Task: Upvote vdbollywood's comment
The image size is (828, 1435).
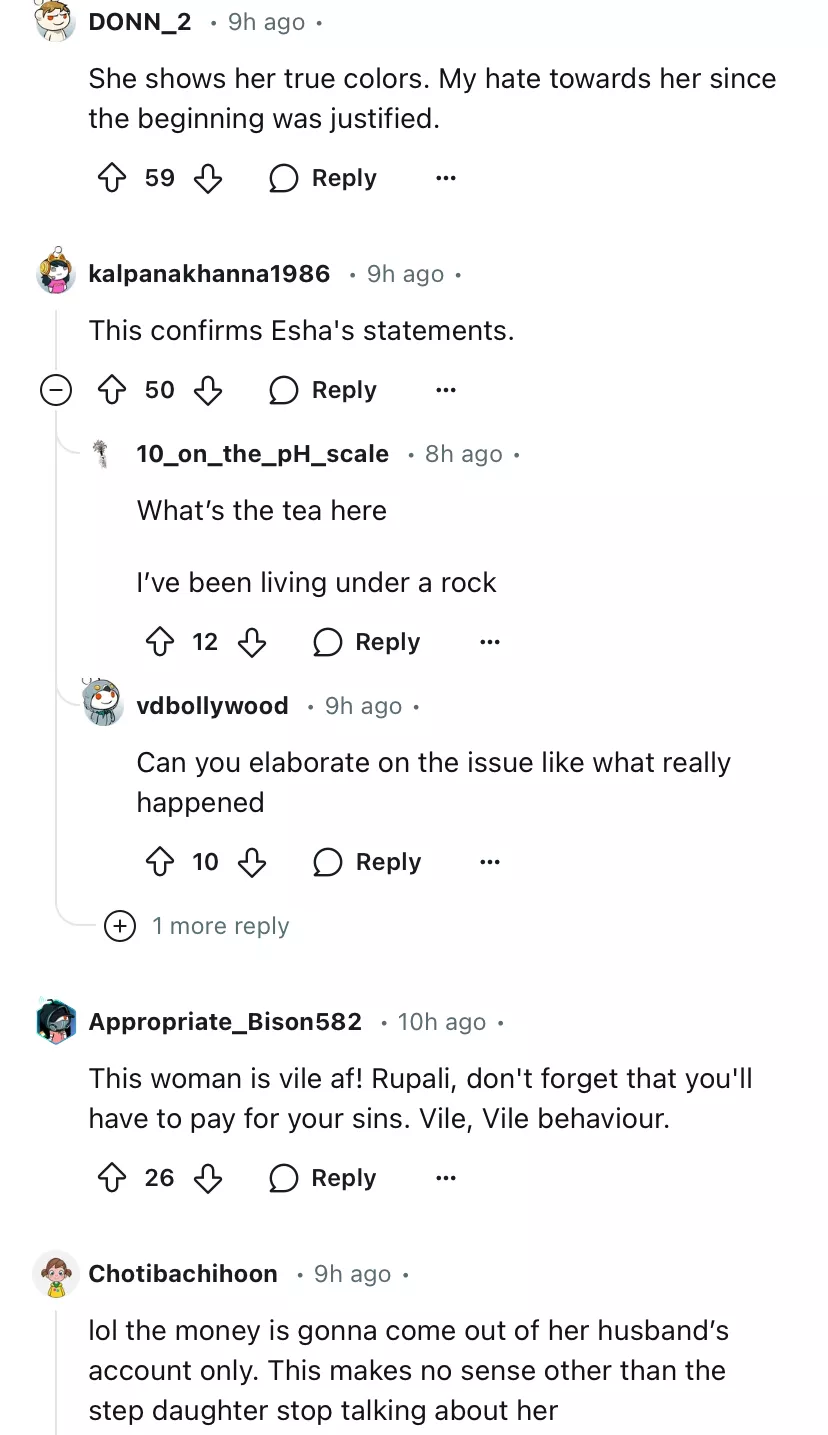Action: (x=160, y=862)
